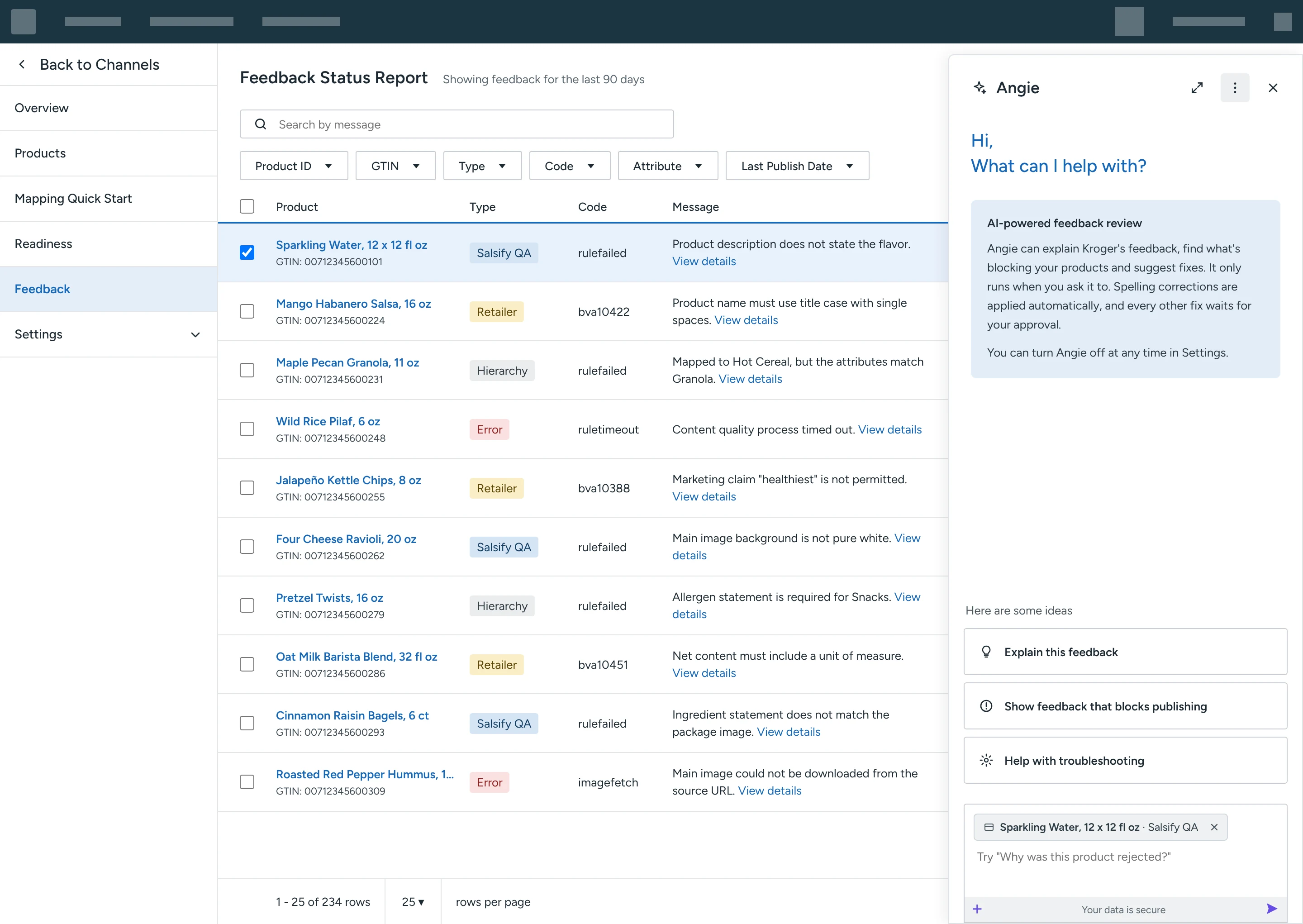Open Mapping Quick Start
Screen dimensions: 1303x924
(109, 199)
